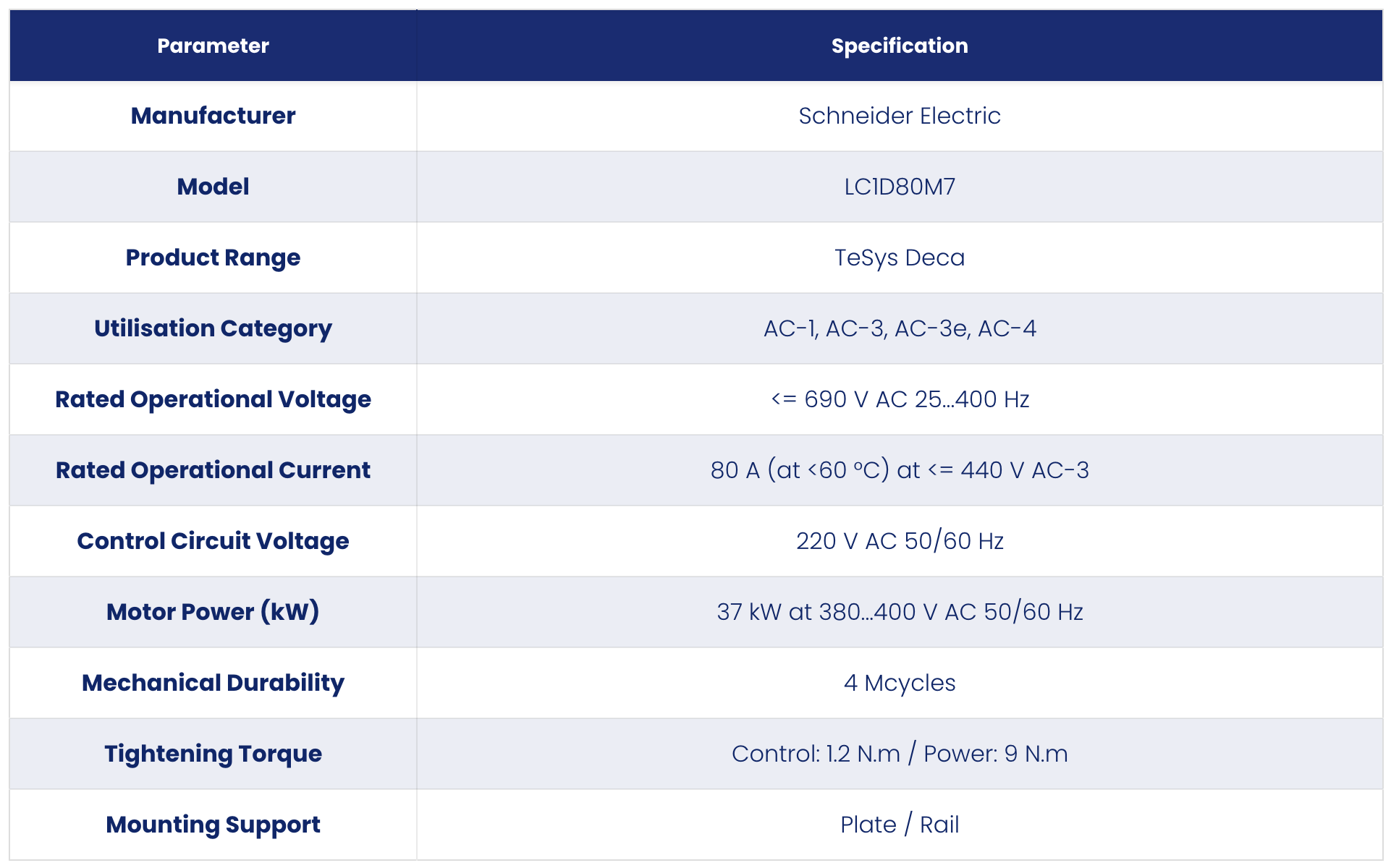Select the Rated Operational Current label
Screen dimensions: 1391x868
tap(213, 470)
